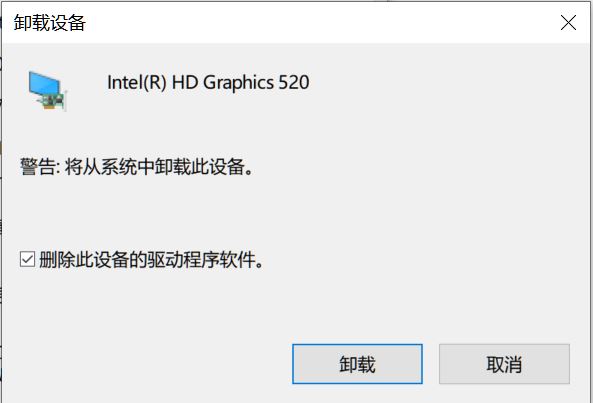
Task: Click the 驱动程序软件 checkbox caption
Action: click(151, 260)
